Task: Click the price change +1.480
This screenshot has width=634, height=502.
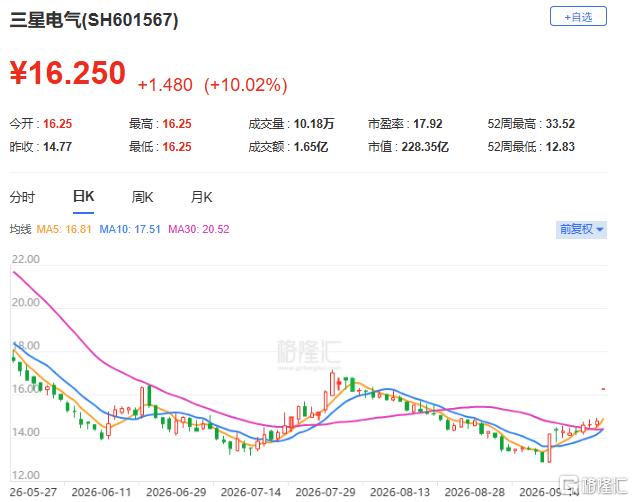Action: coord(165,85)
